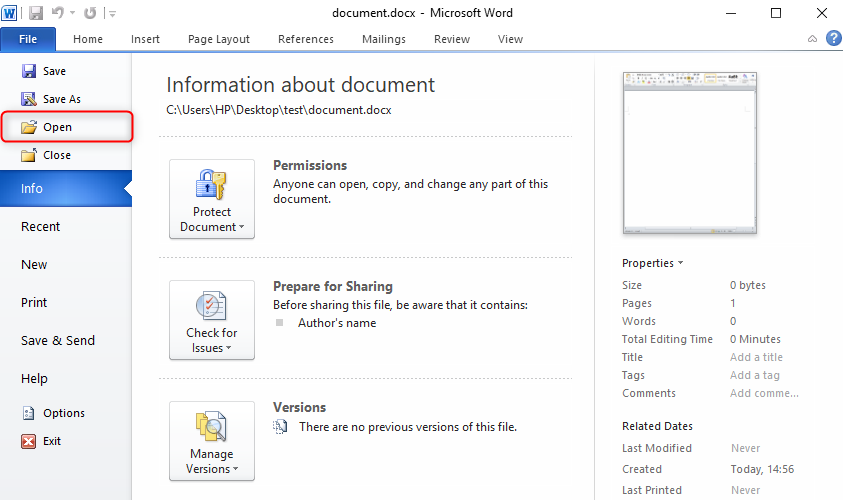843x500 pixels.
Task: Customize Quick Access Toolbar dropdown arrow
Action: tap(112, 14)
